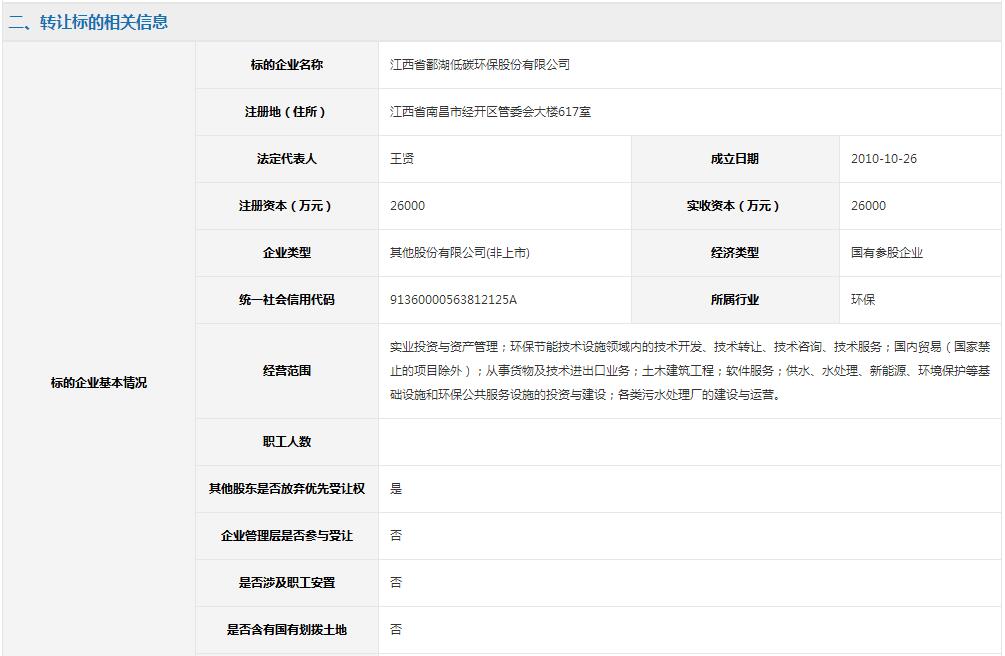
Task: Click the industry value 环保
Action: [863, 300]
